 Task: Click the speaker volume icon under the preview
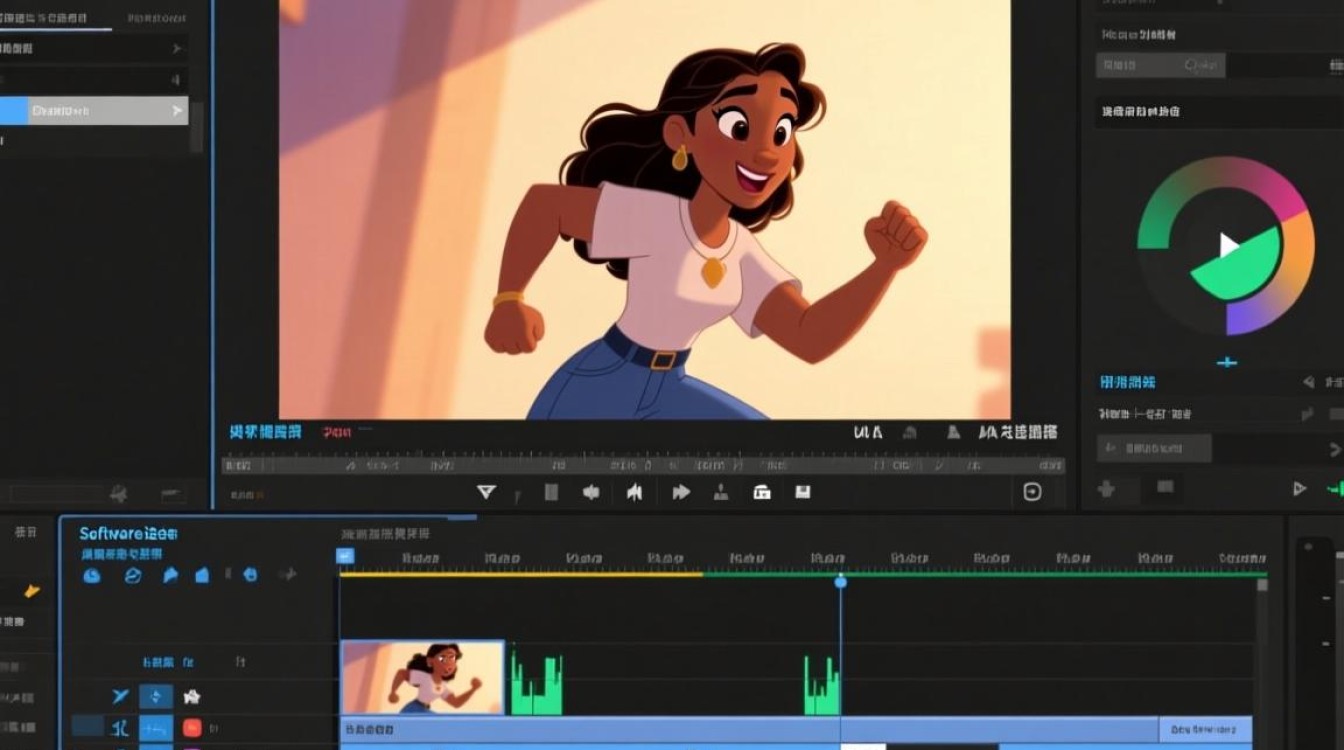[x=591, y=492]
